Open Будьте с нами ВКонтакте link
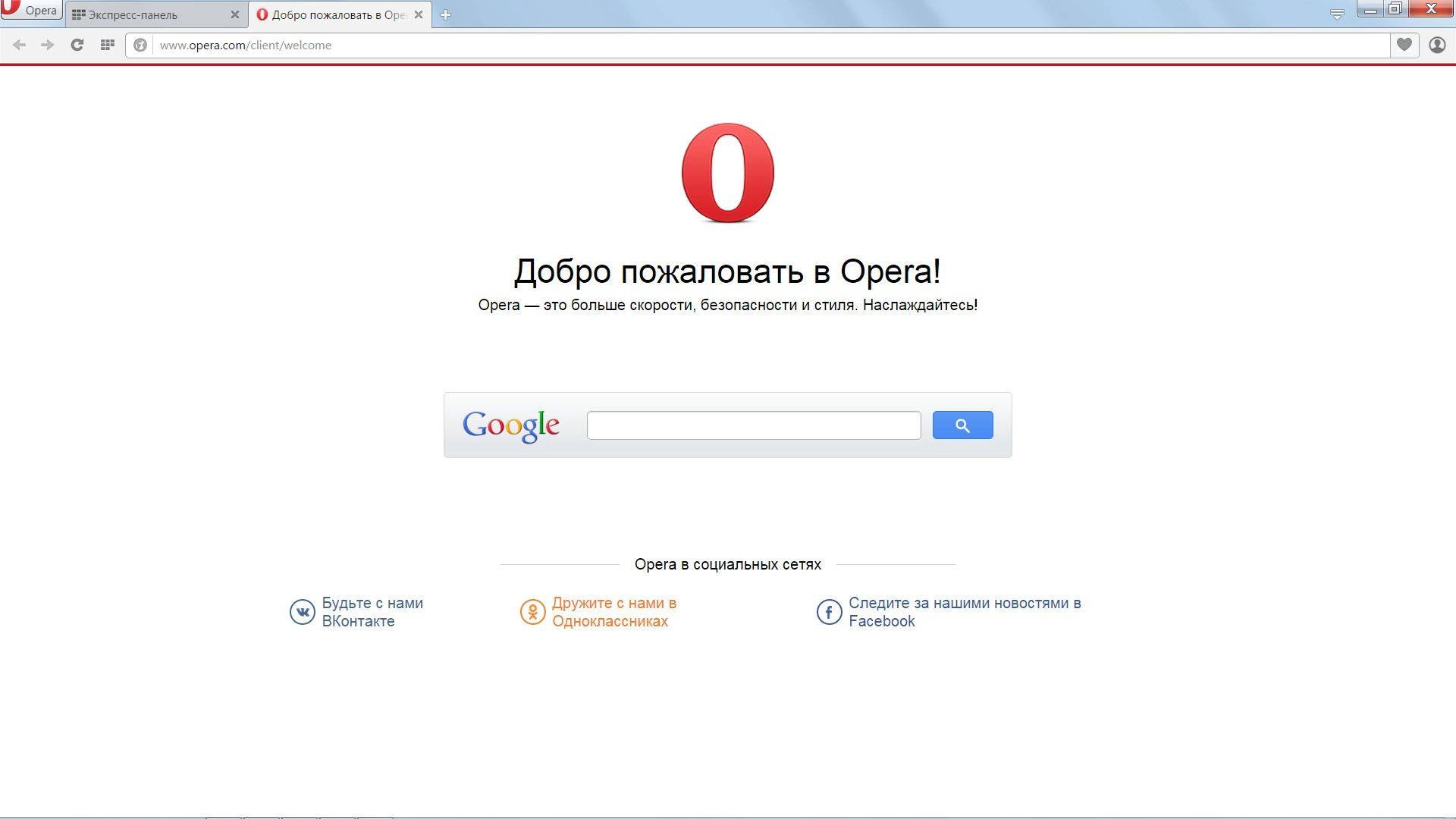Image resolution: width=1456 pixels, height=819 pixels. pos(372,612)
